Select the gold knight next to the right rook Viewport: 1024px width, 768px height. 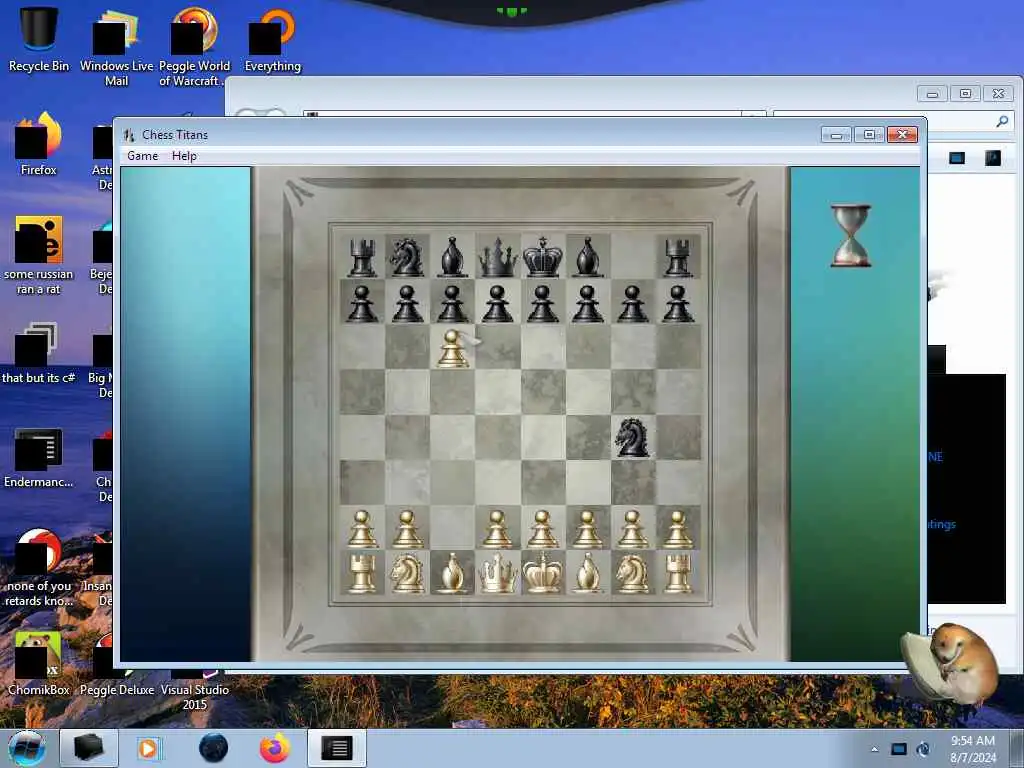632,573
